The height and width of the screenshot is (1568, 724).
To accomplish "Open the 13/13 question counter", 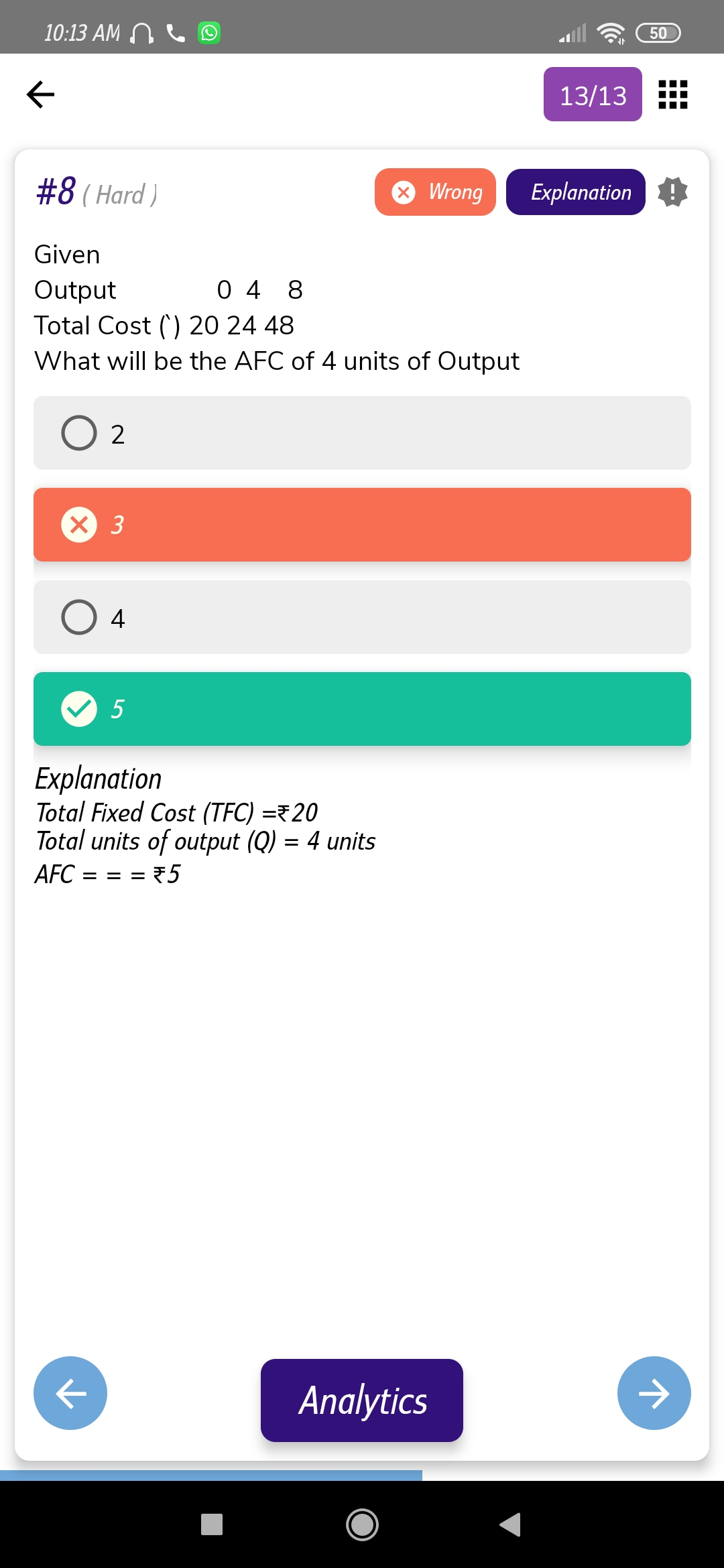I will [593, 94].
